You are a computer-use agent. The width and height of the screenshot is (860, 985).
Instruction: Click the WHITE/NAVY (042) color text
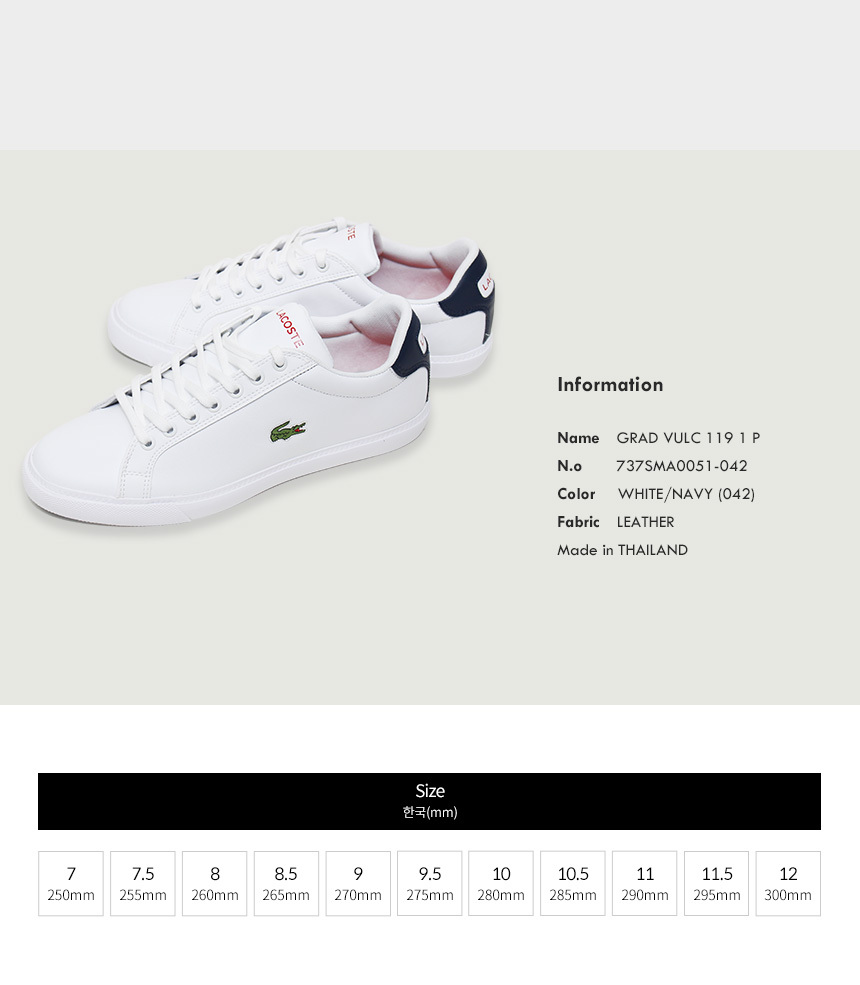[687, 494]
